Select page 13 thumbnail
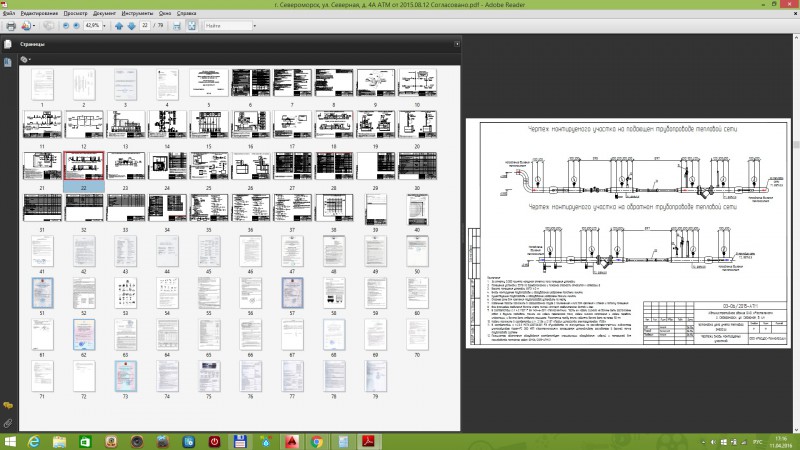The image size is (800, 450). click(126, 124)
